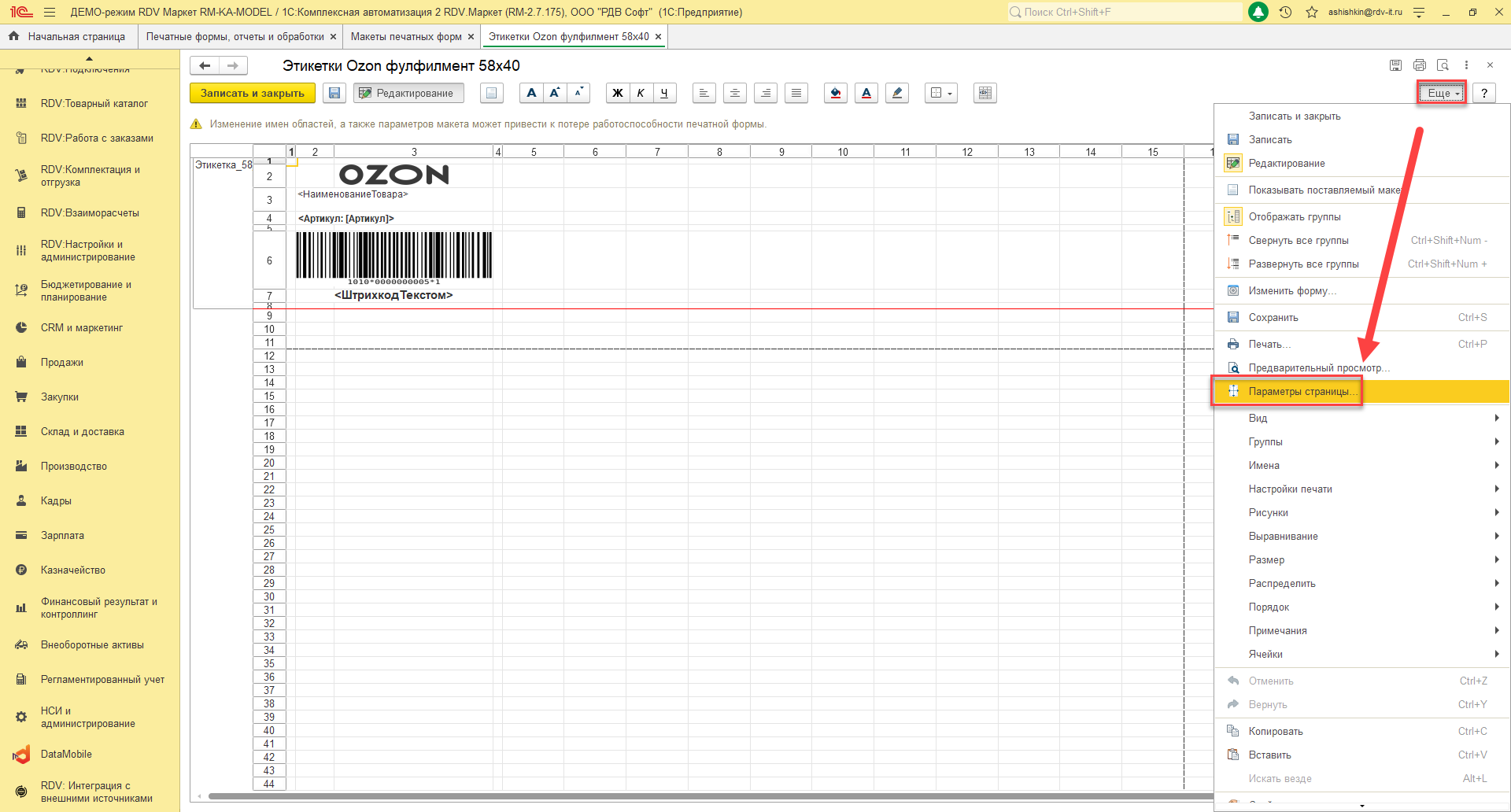Pick the border line color pencil
The height and width of the screenshot is (812, 1511).
pyautogui.click(x=897, y=93)
